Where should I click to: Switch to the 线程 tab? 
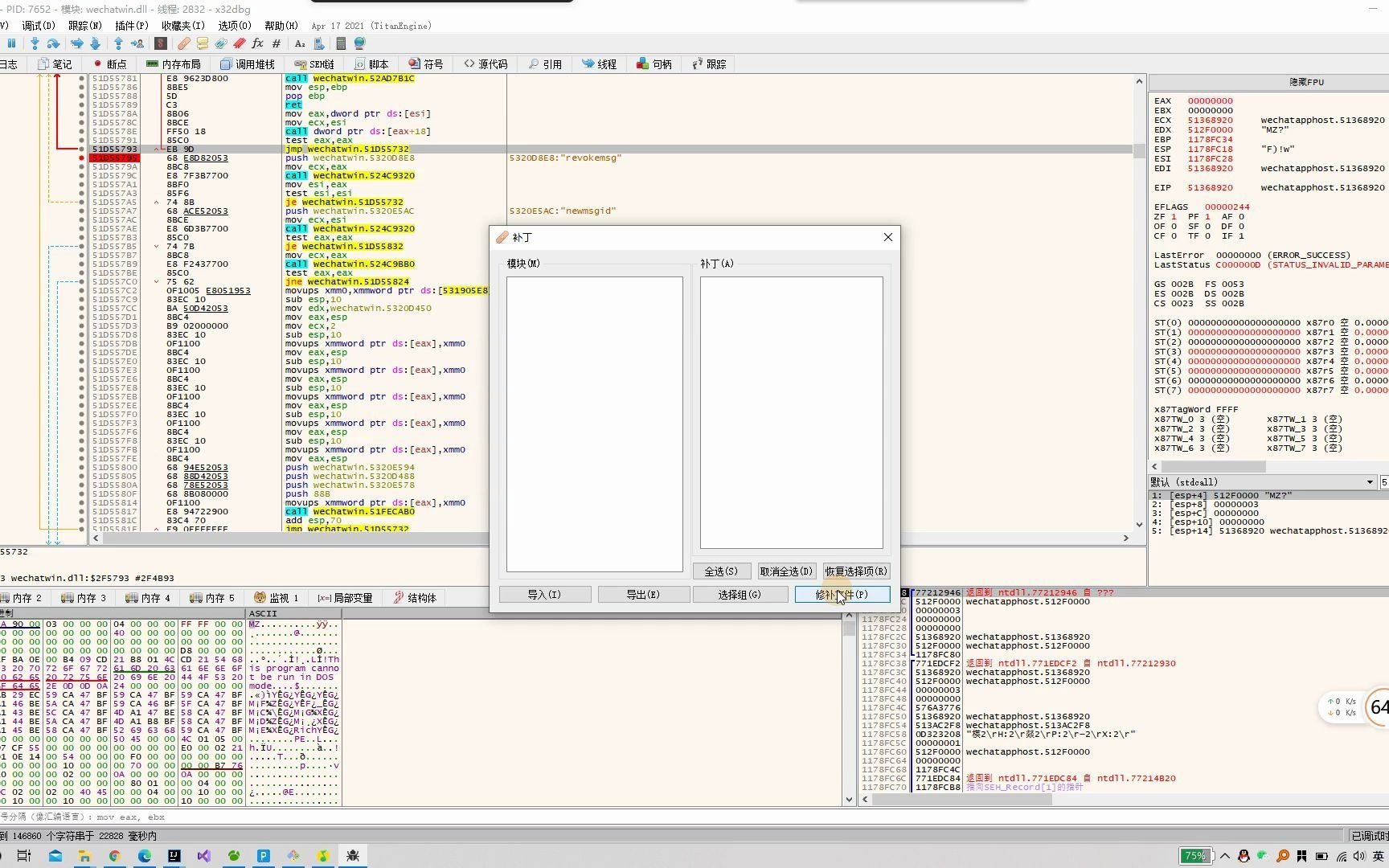pyautogui.click(x=600, y=64)
